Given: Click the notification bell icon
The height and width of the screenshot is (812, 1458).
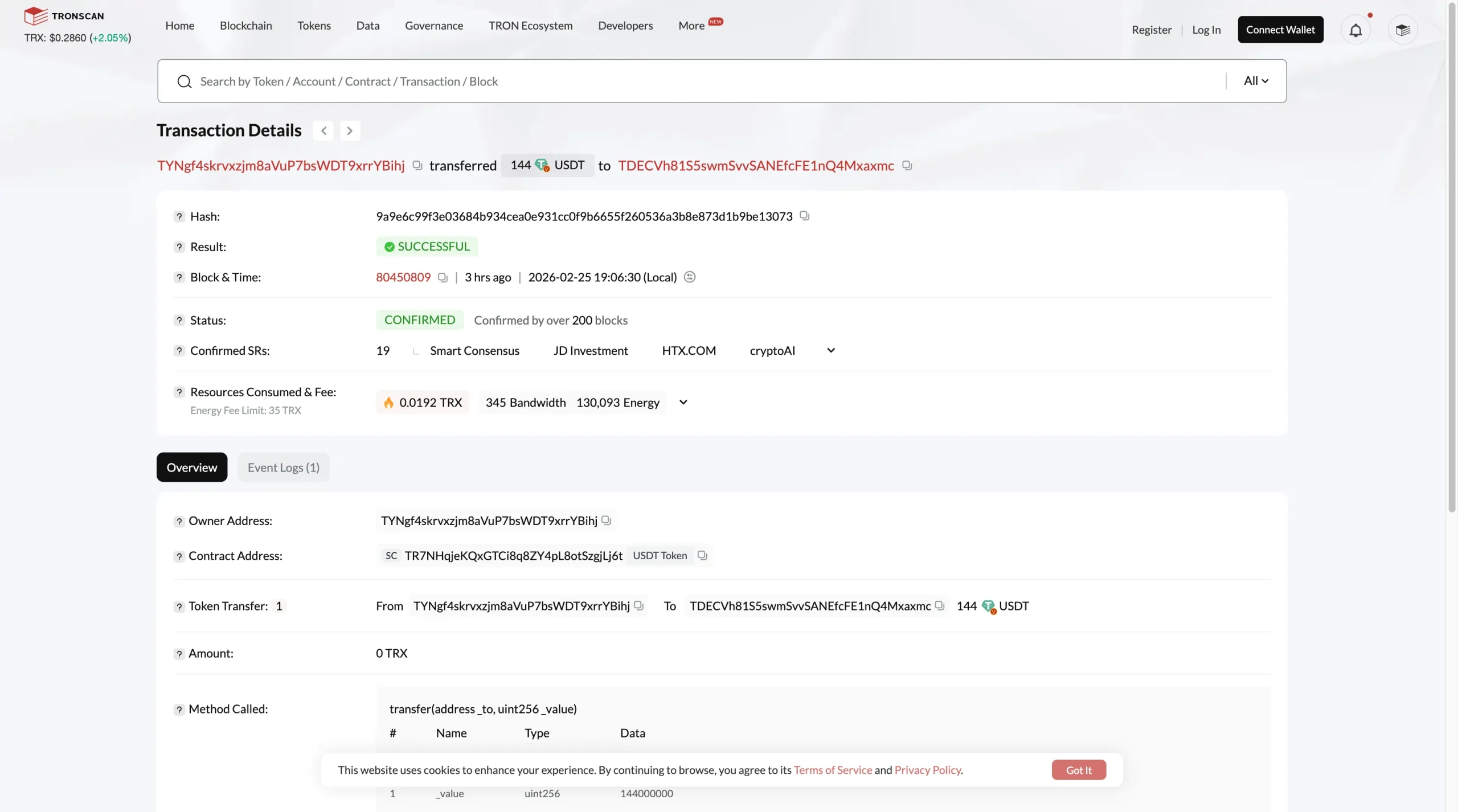Looking at the screenshot, I should (x=1355, y=30).
